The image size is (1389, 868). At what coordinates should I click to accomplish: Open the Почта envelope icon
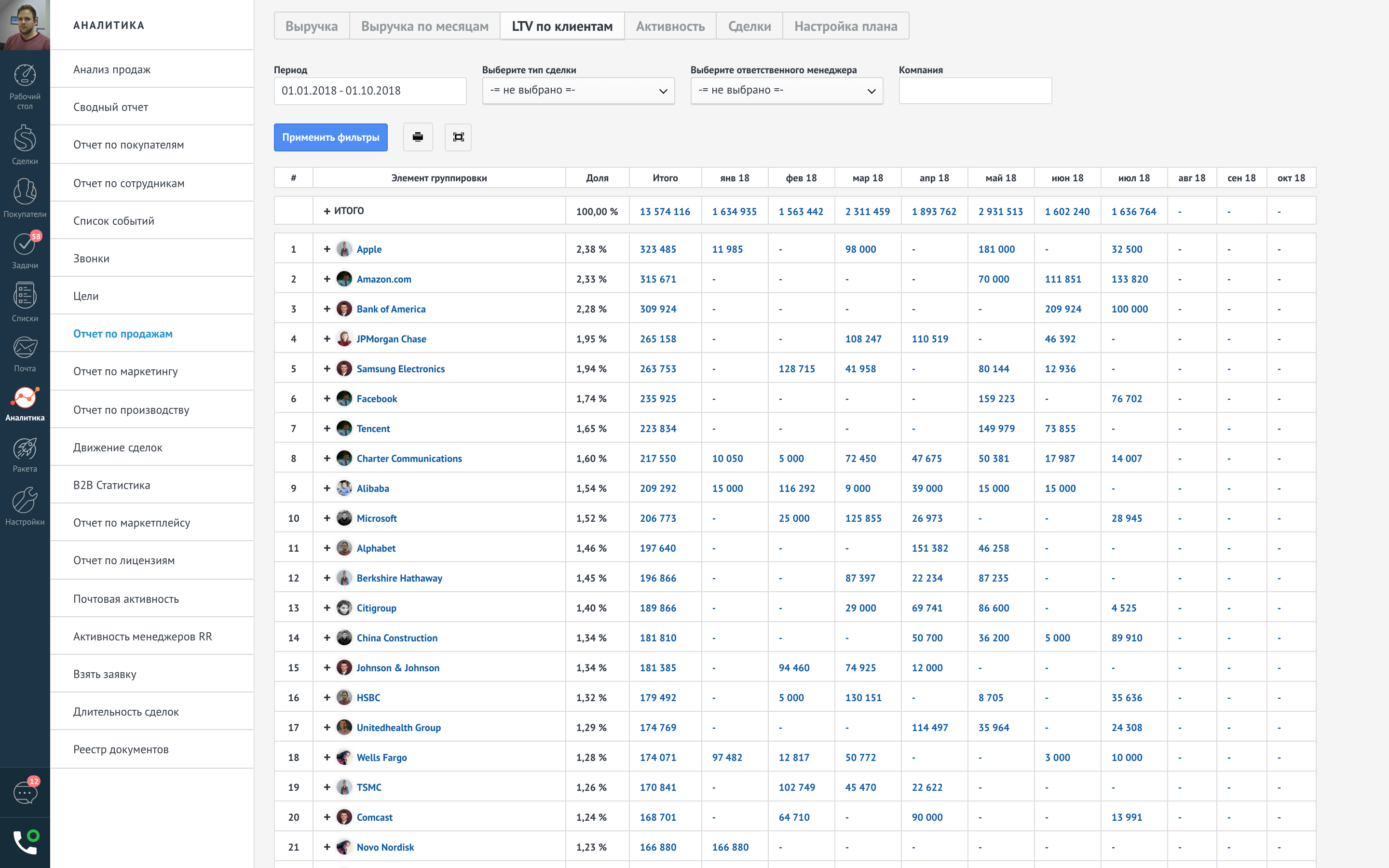pyautogui.click(x=25, y=347)
